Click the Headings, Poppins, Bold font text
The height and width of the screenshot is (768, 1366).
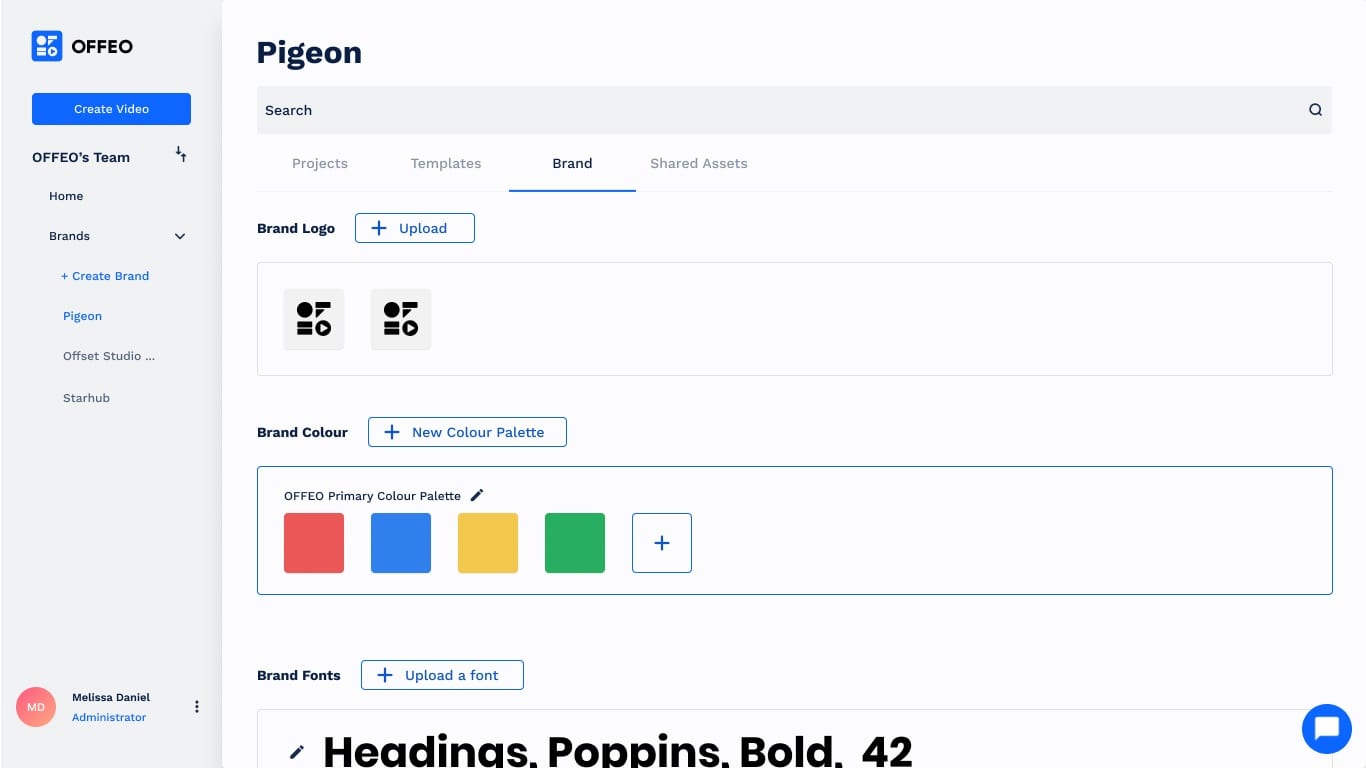pos(618,751)
